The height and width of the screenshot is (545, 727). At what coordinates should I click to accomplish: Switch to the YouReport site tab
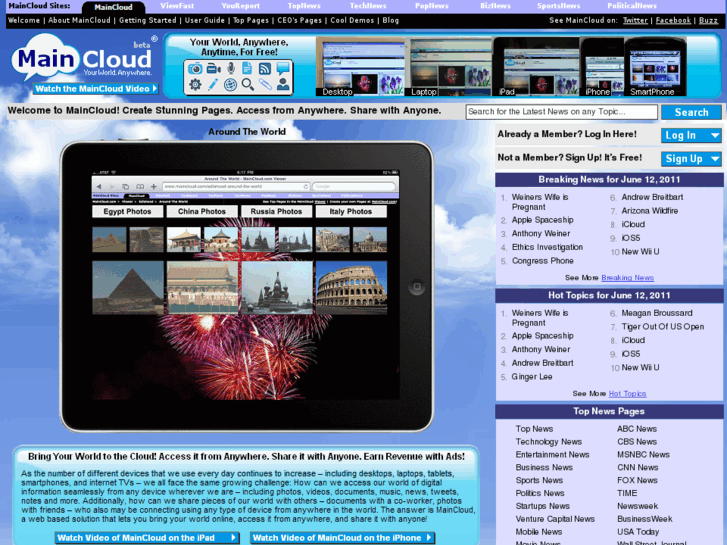(240, 6)
